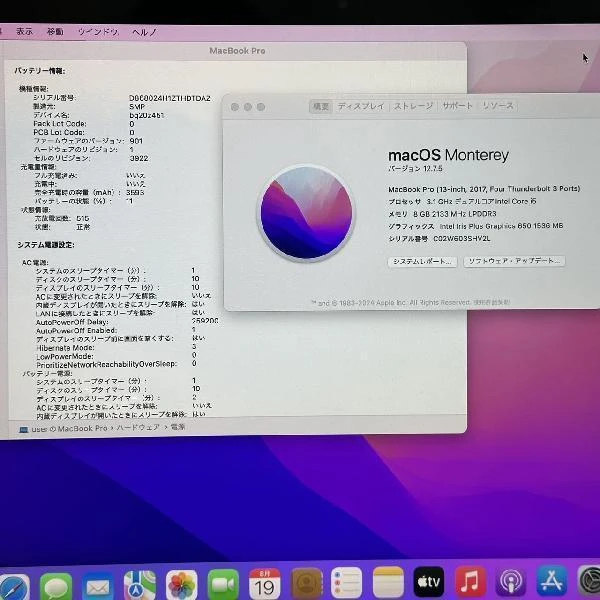The height and width of the screenshot is (600, 600).
Task: Click version text バージョン 12.7.5
Action: pos(416,168)
